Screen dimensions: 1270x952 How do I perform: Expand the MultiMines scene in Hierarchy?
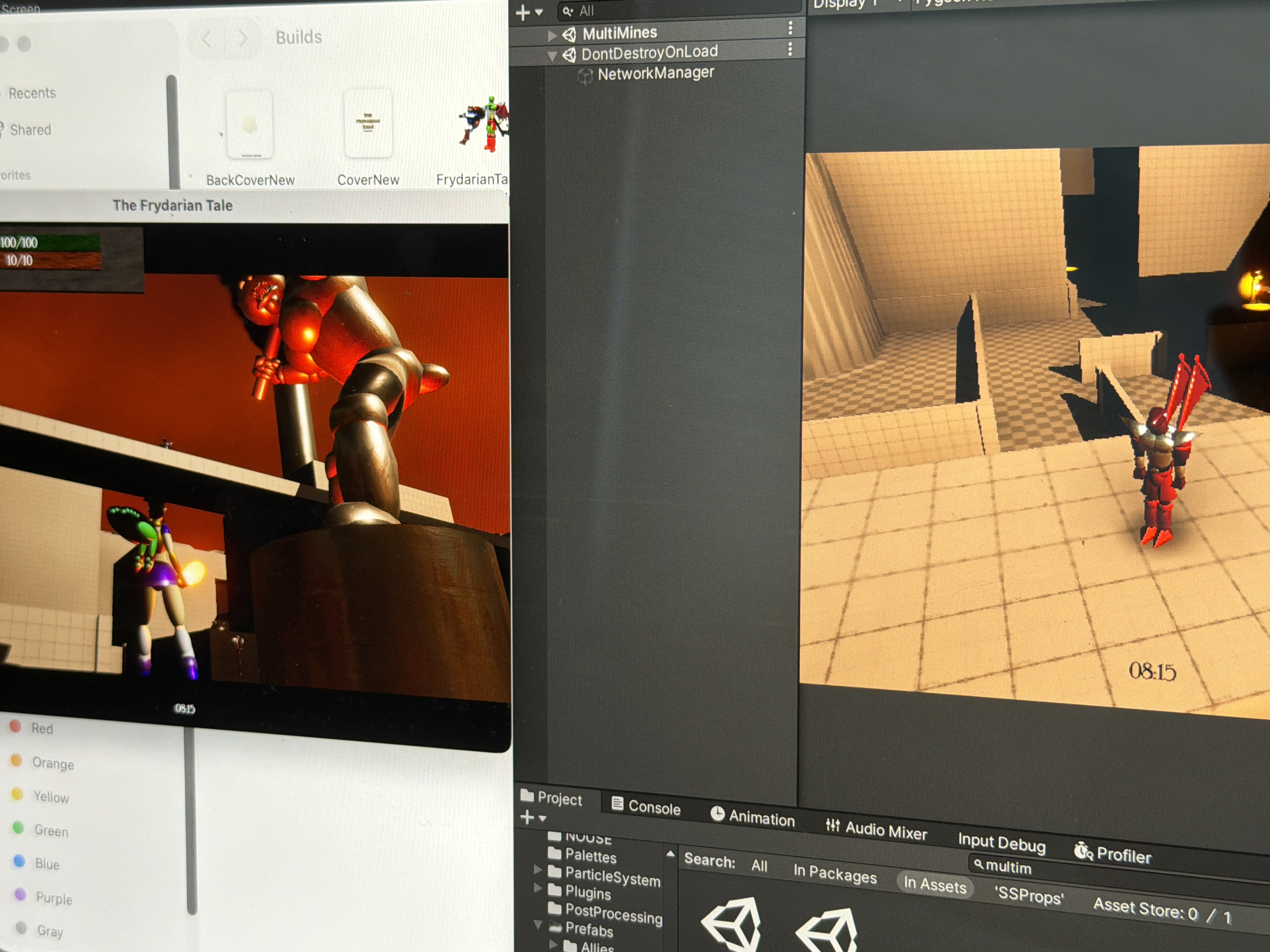point(552,36)
